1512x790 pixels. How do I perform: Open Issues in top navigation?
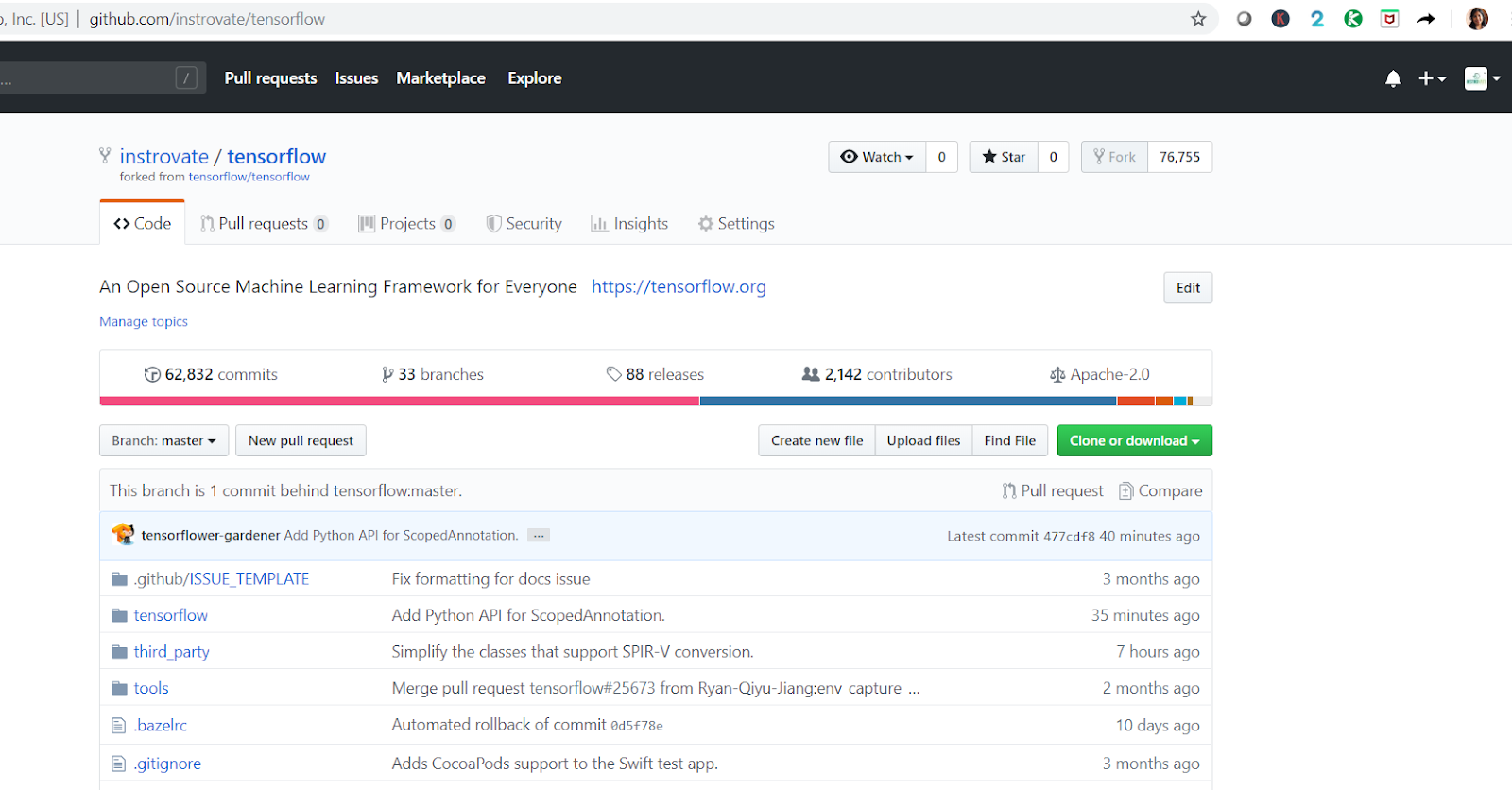pos(356,78)
